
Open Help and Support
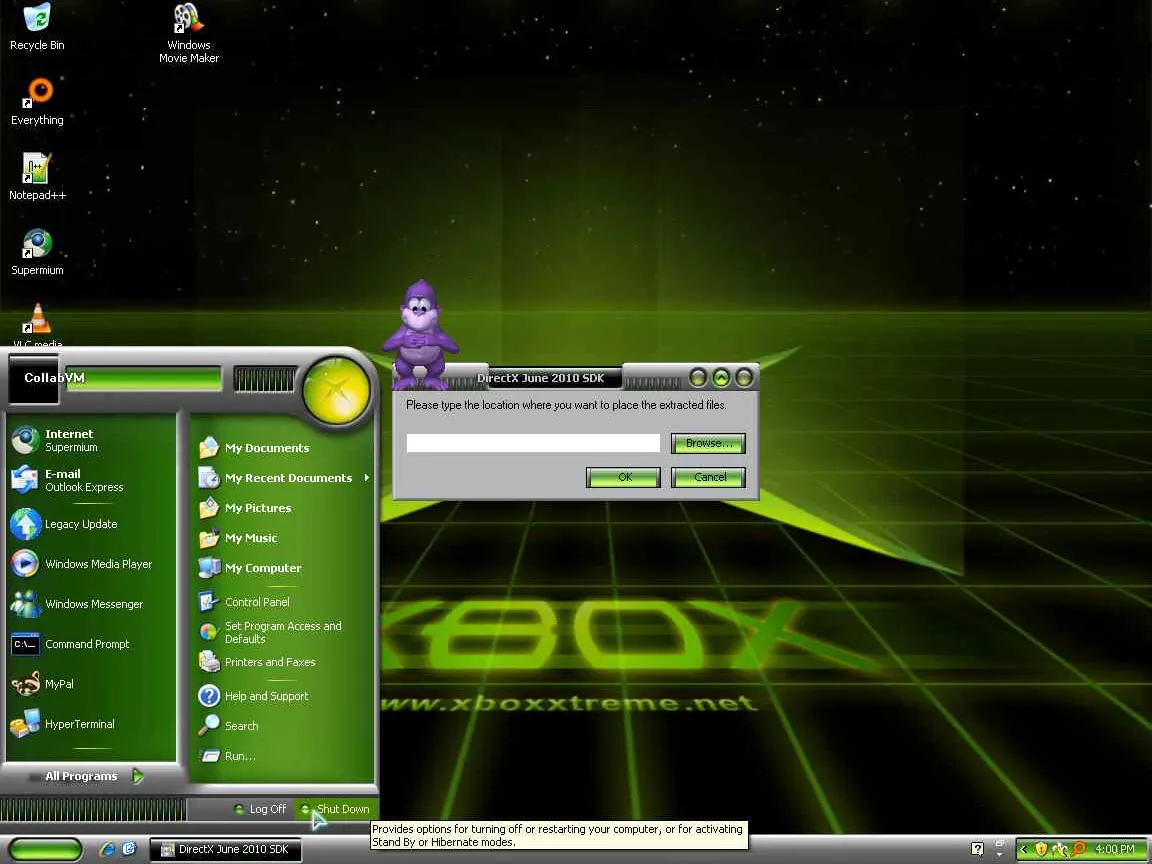283,696
